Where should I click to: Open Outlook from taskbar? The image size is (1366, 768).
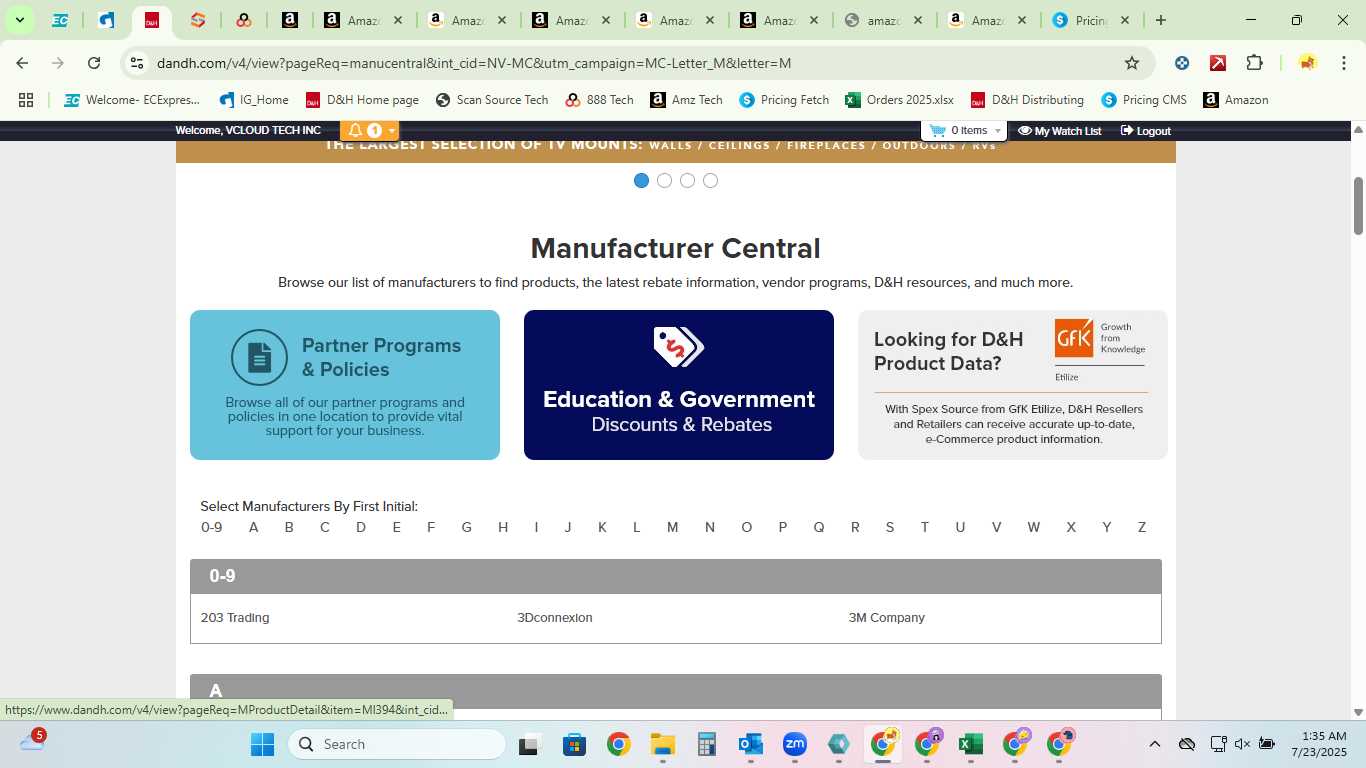pyautogui.click(x=750, y=744)
